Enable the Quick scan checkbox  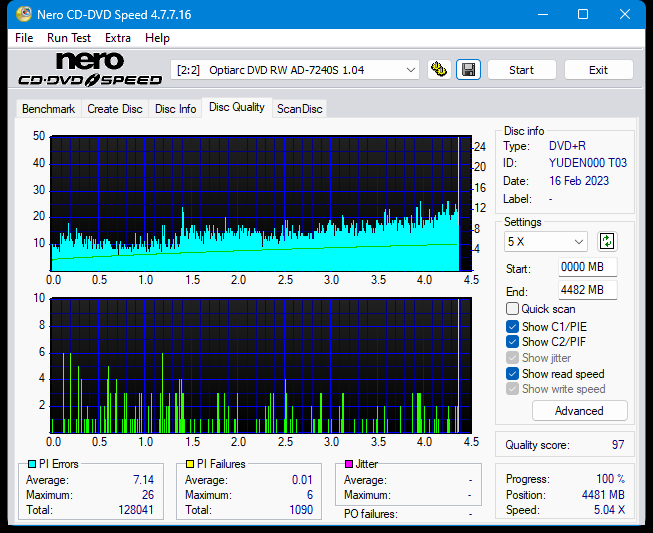click(512, 309)
